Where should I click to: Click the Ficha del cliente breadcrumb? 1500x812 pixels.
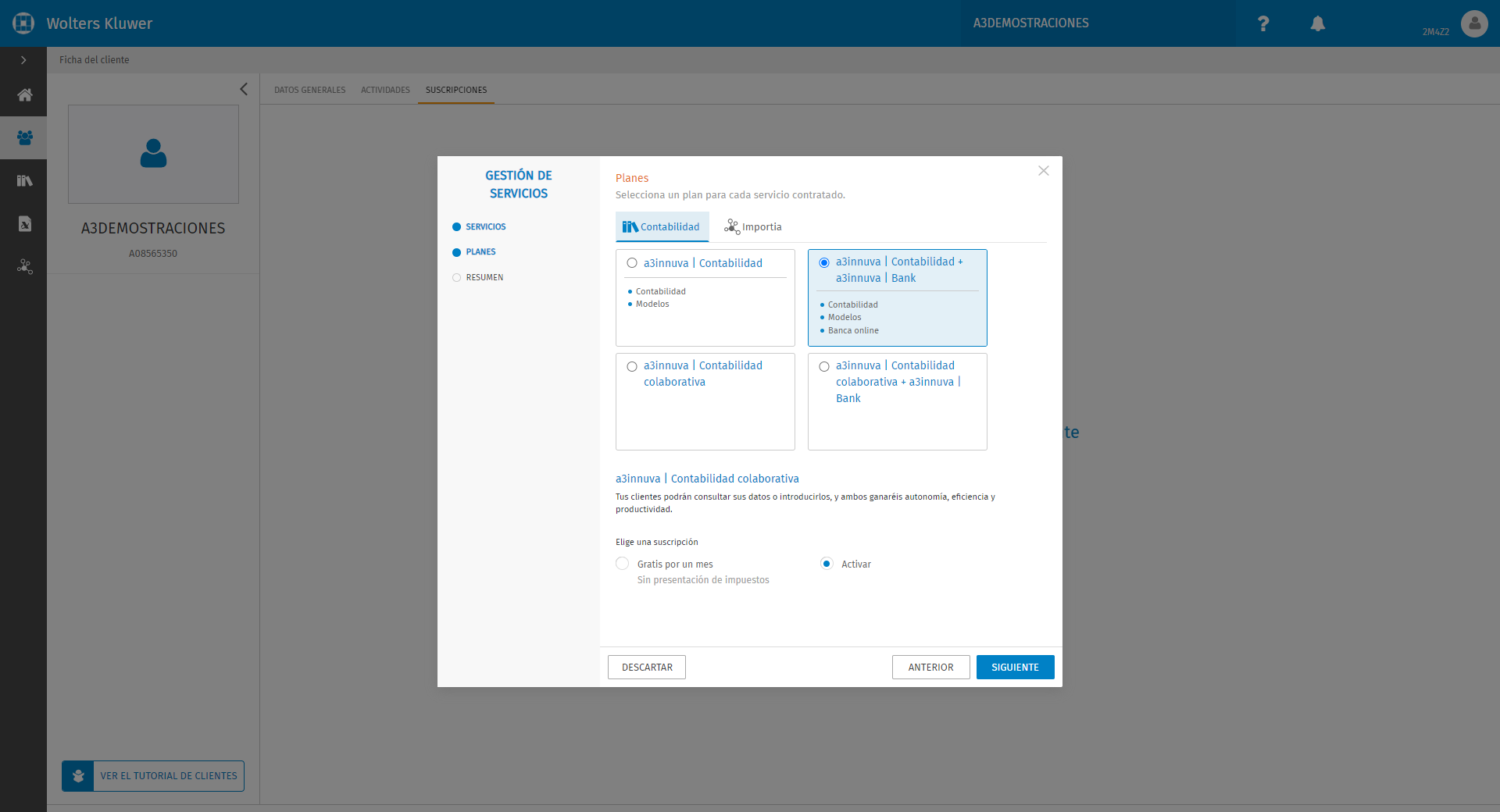pyautogui.click(x=95, y=60)
